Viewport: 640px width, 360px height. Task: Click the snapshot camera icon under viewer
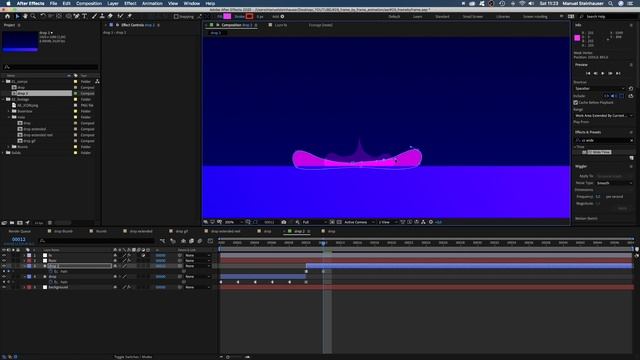tap(284, 222)
